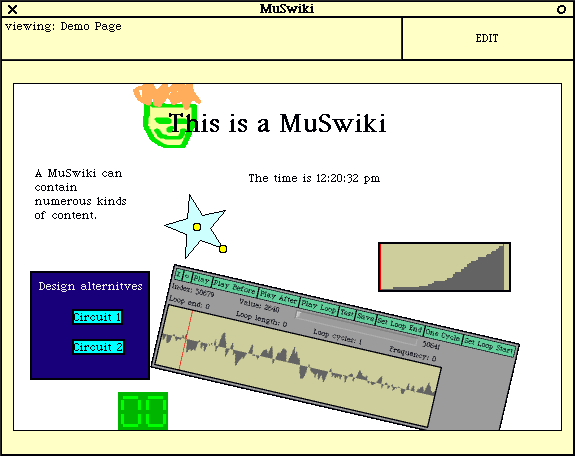Click the Set Loop Start button
Screen dimensions: 575x456
[x=489, y=347]
